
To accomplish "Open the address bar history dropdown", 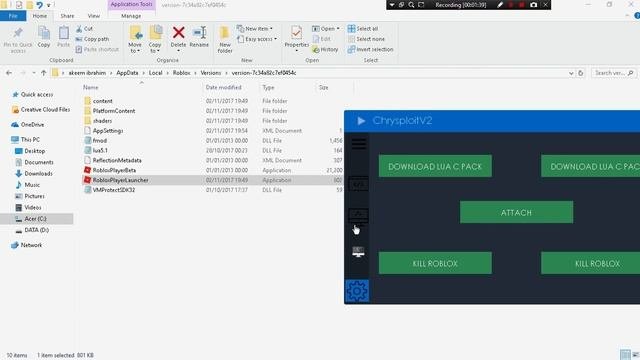I will click(571, 73).
